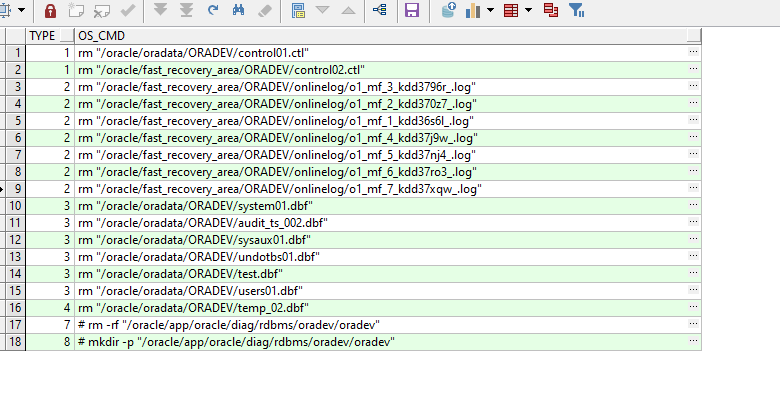Open the ellipsis button for system01.dbf row
Viewport: 780px width, 396px height.
click(693, 205)
